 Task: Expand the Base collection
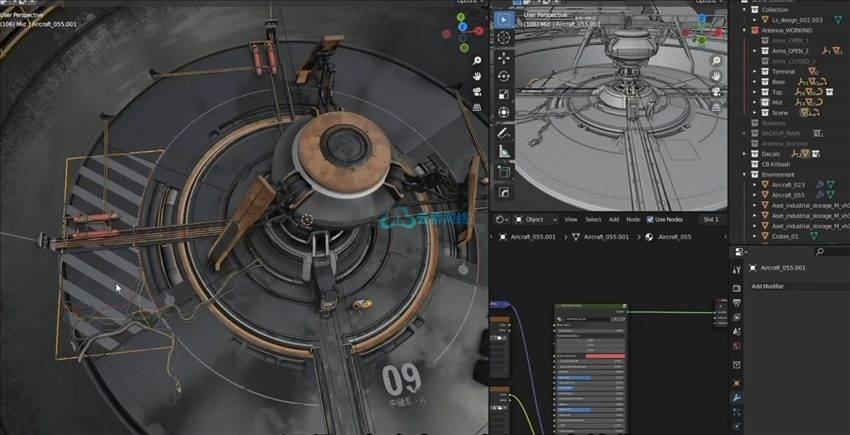pyautogui.click(x=755, y=82)
